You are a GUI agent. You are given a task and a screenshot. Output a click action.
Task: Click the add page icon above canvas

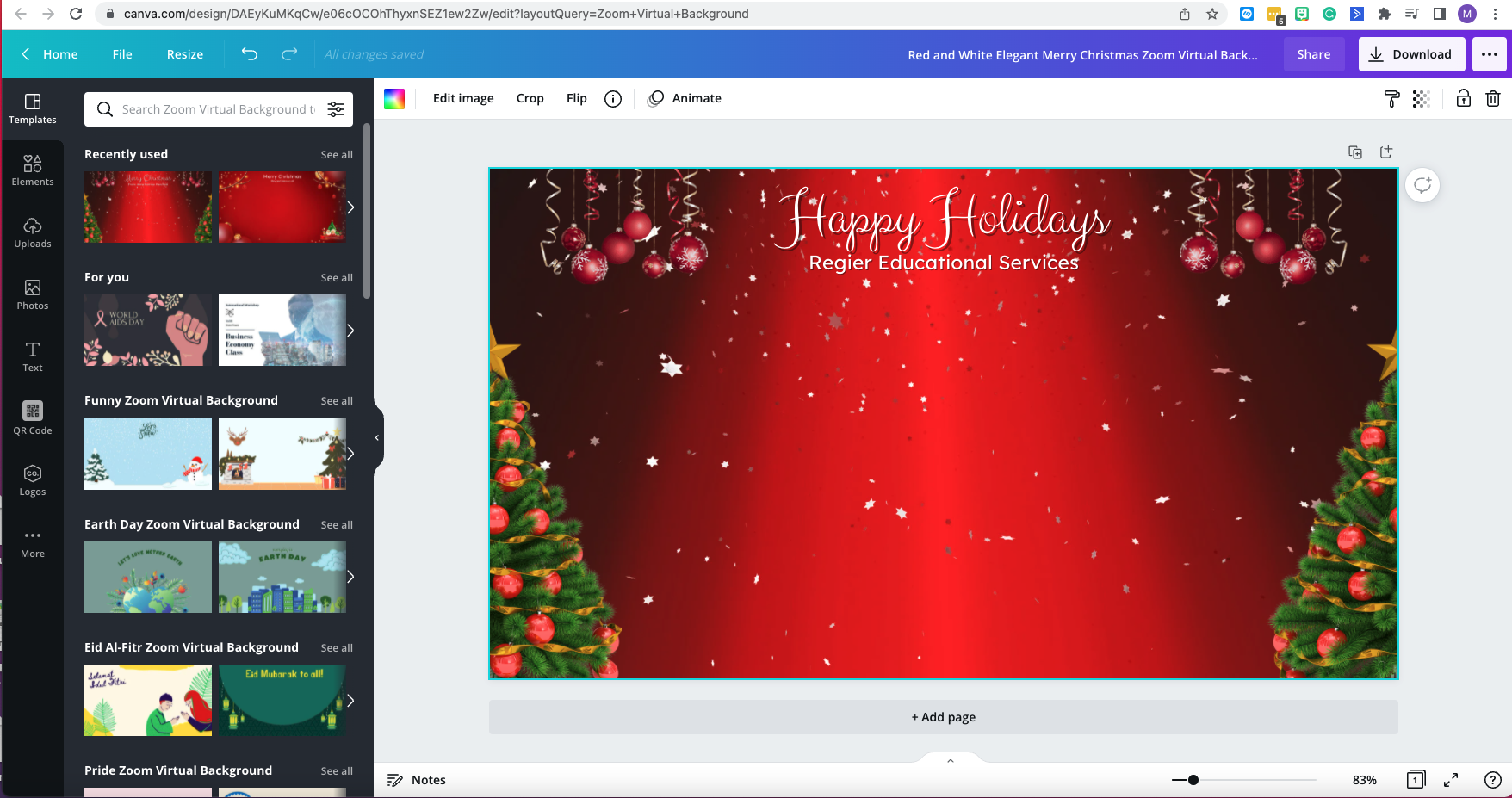pyautogui.click(x=1386, y=152)
